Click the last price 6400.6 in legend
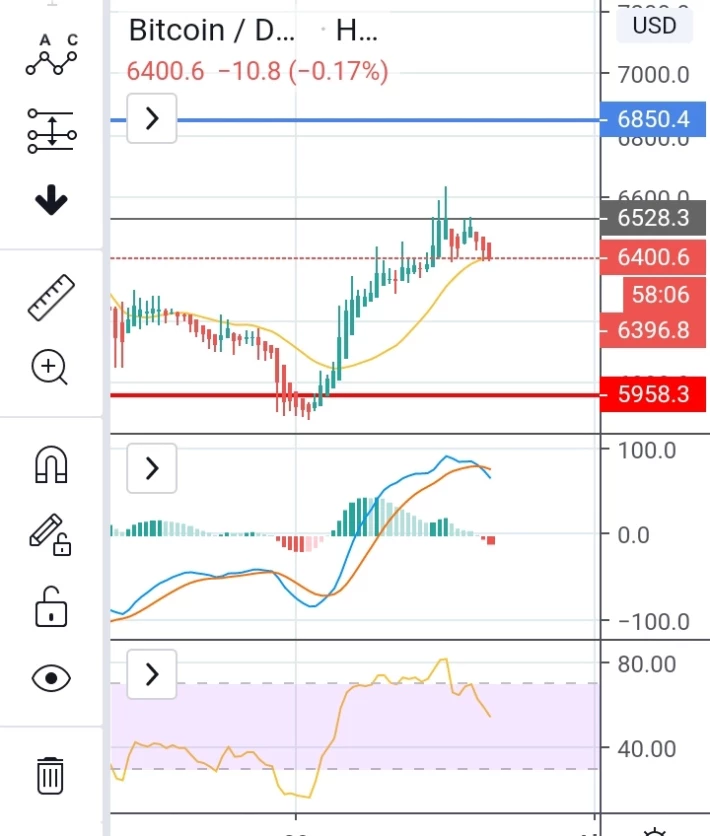 (165, 71)
